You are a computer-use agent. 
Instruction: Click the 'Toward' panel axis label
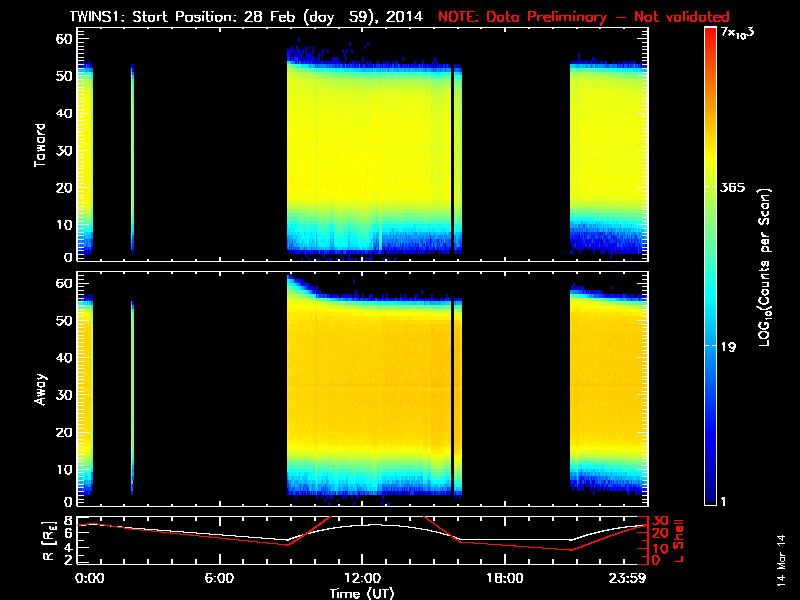tap(40, 145)
